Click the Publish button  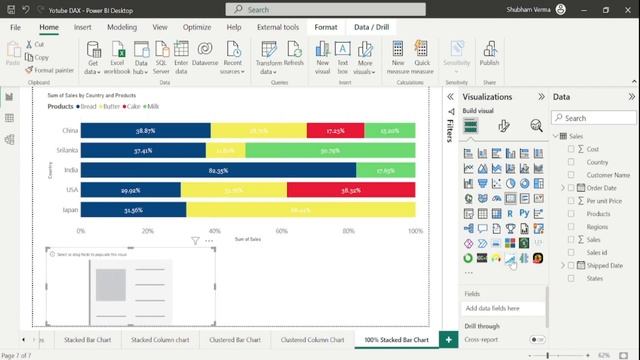click(489, 54)
